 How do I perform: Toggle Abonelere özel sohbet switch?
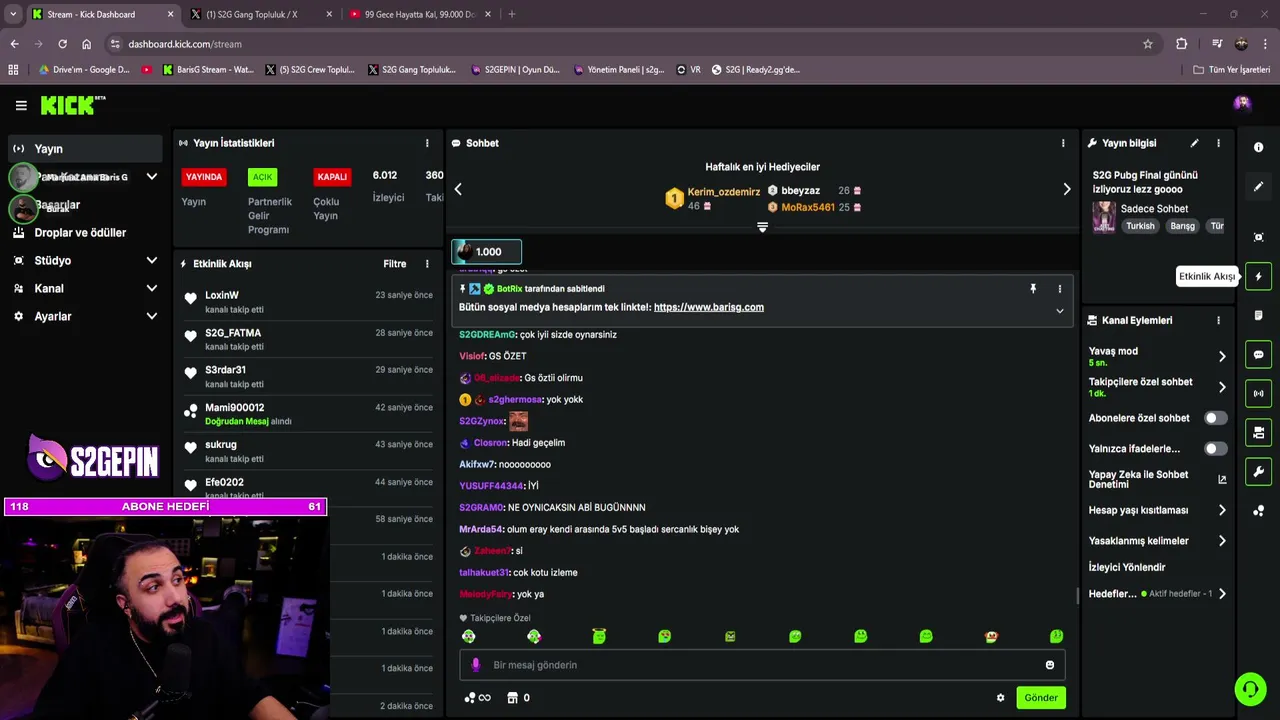(x=1215, y=418)
